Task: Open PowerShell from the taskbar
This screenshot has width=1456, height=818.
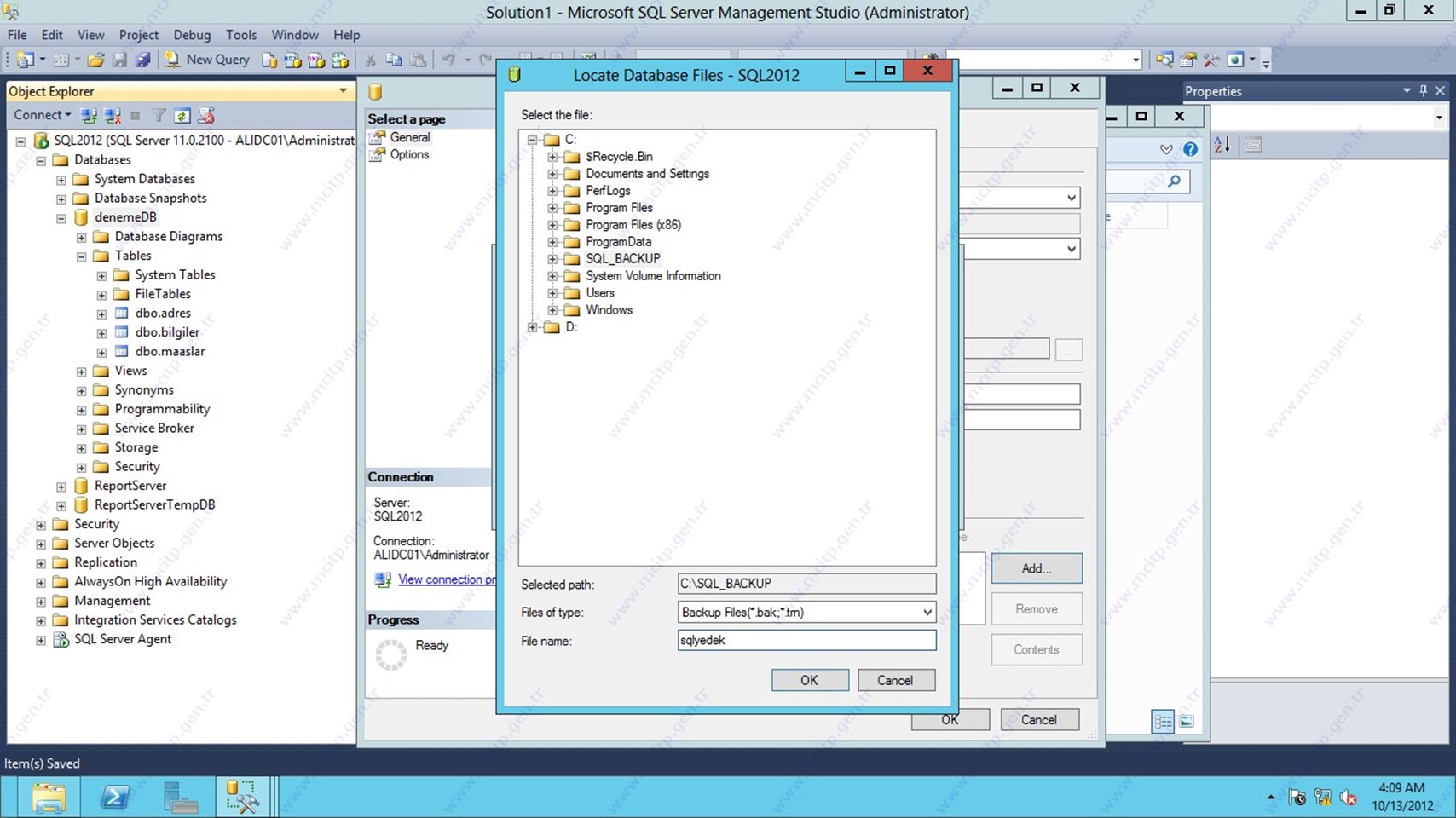Action: (114, 798)
